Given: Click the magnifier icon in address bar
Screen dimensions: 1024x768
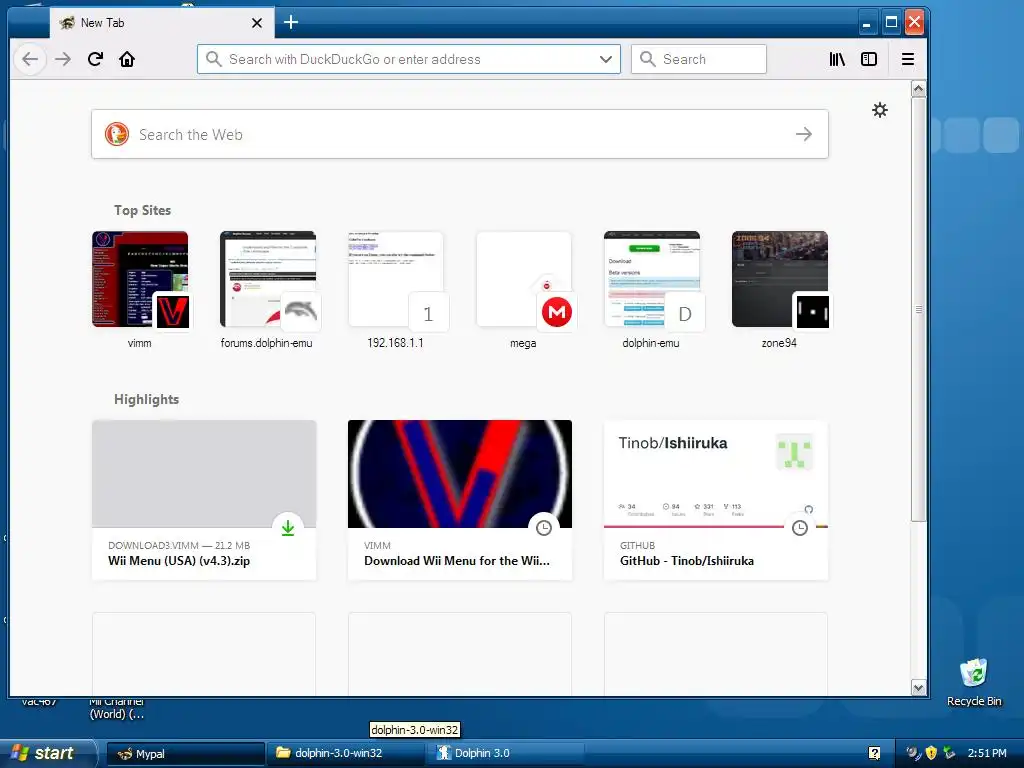Looking at the screenshot, I should click(x=214, y=59).
